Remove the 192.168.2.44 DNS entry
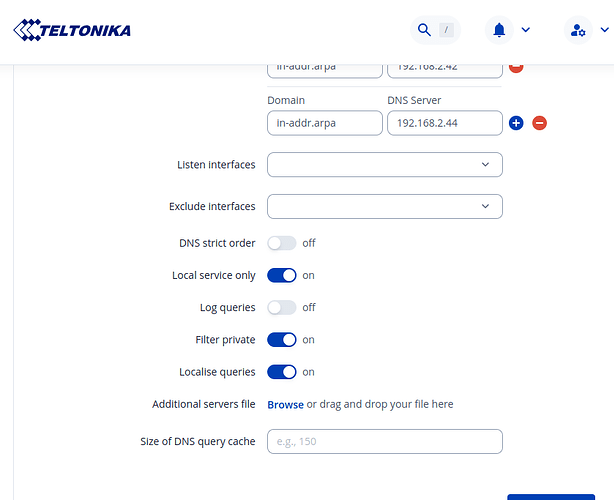The image size is (614, 500). 539,123
